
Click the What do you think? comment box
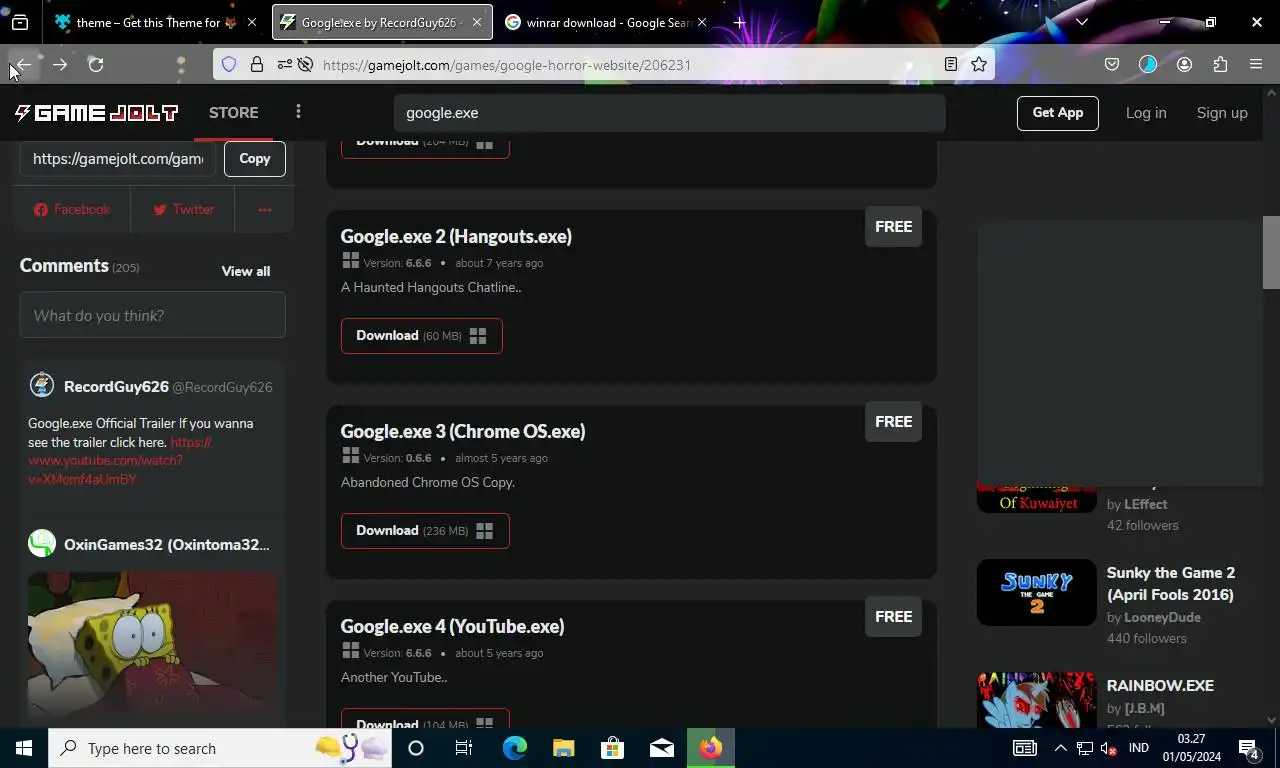[152, 315]
